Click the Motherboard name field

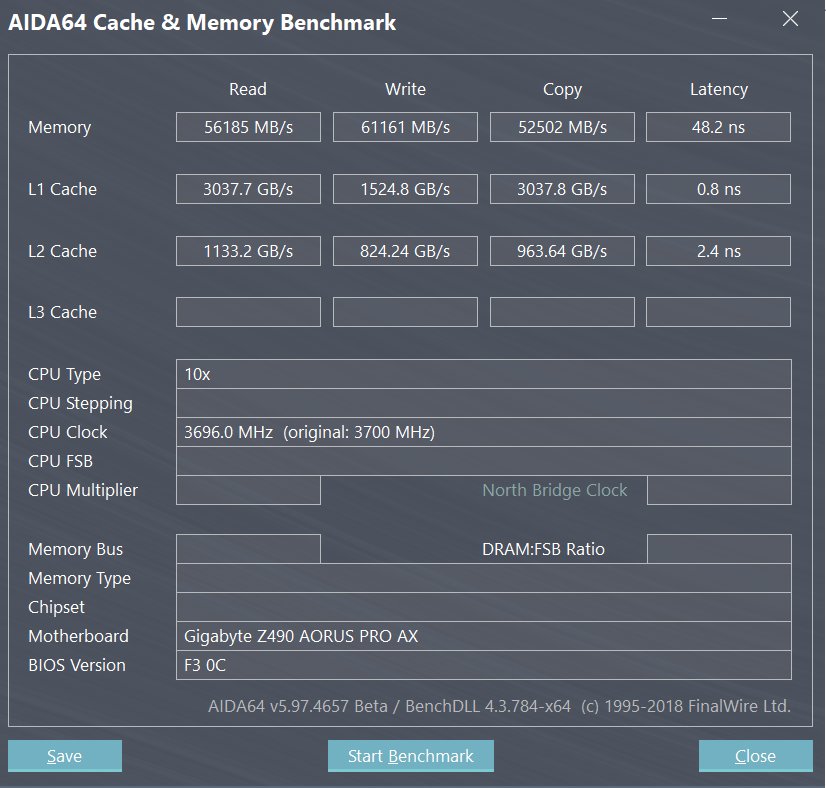(483, 636)
